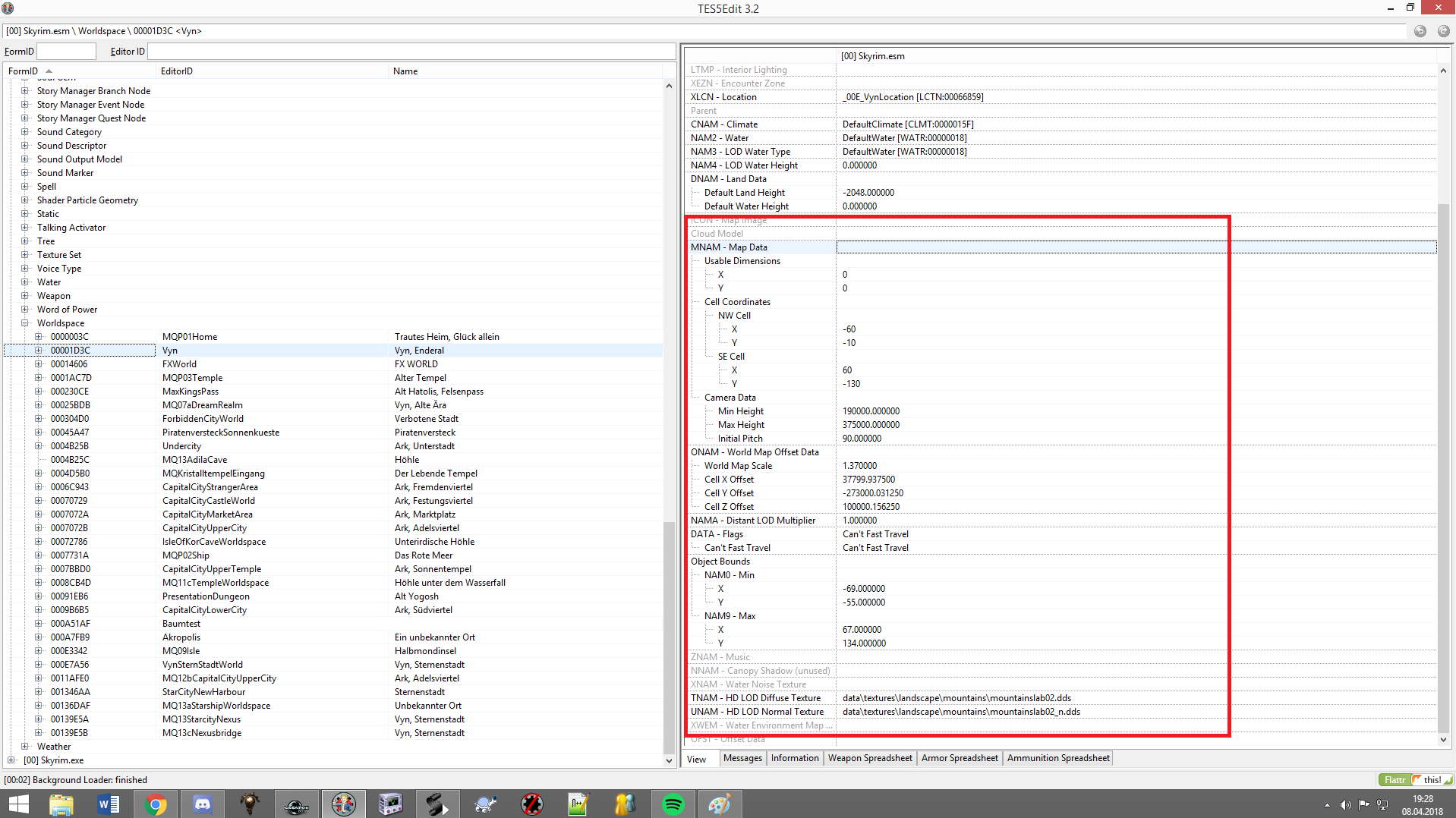The height and width of the screenshot is (818, 1456).
Task: Click the FormID search input field
Action: 67,52
